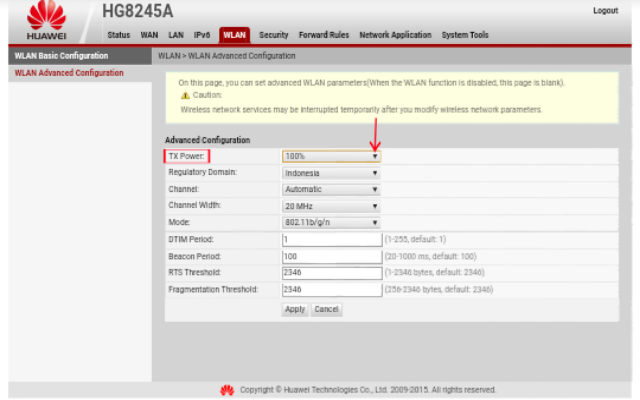Click the Regulatory Domain label
This screenshot has width=640, height=400.
point(202,172)
